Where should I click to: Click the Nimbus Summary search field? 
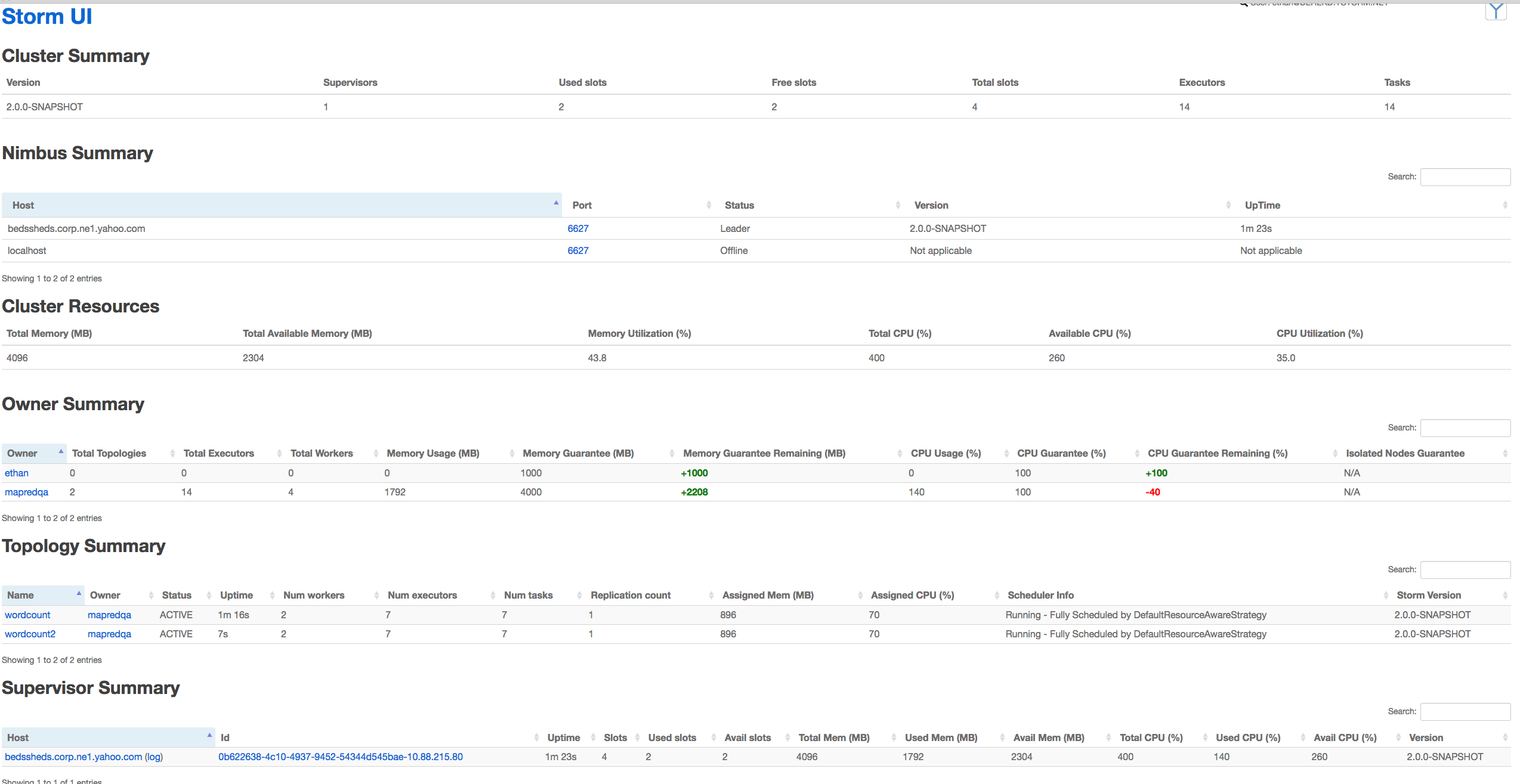pos(1465,177)
